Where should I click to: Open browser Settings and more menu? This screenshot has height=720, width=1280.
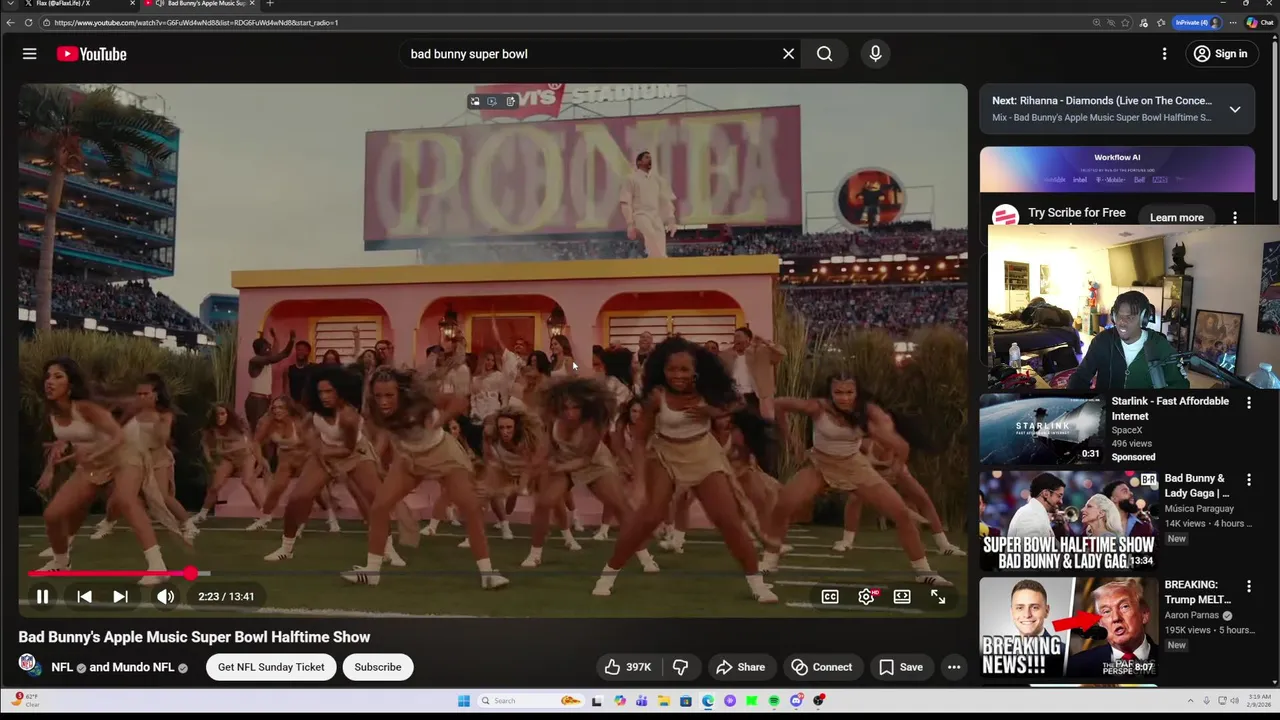1232,22
